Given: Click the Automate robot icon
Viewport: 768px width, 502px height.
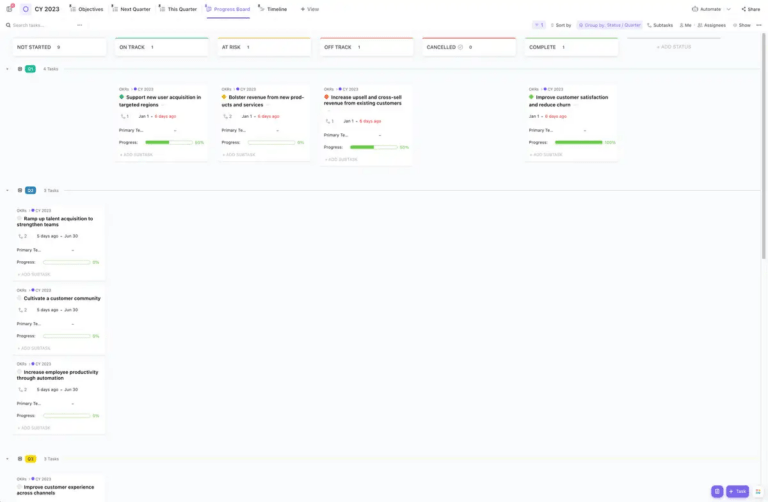Looking at the screenshot, I should pos(695,9).
